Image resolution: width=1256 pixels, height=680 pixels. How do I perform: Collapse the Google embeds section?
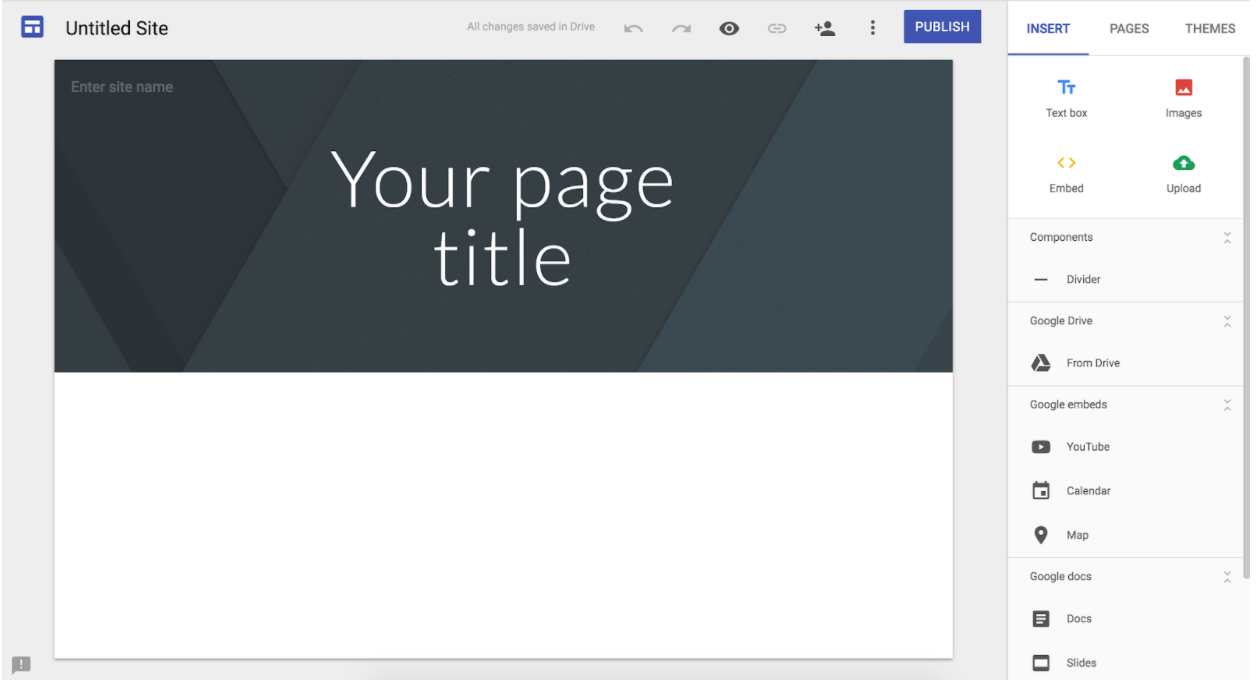pos(1227,405)
